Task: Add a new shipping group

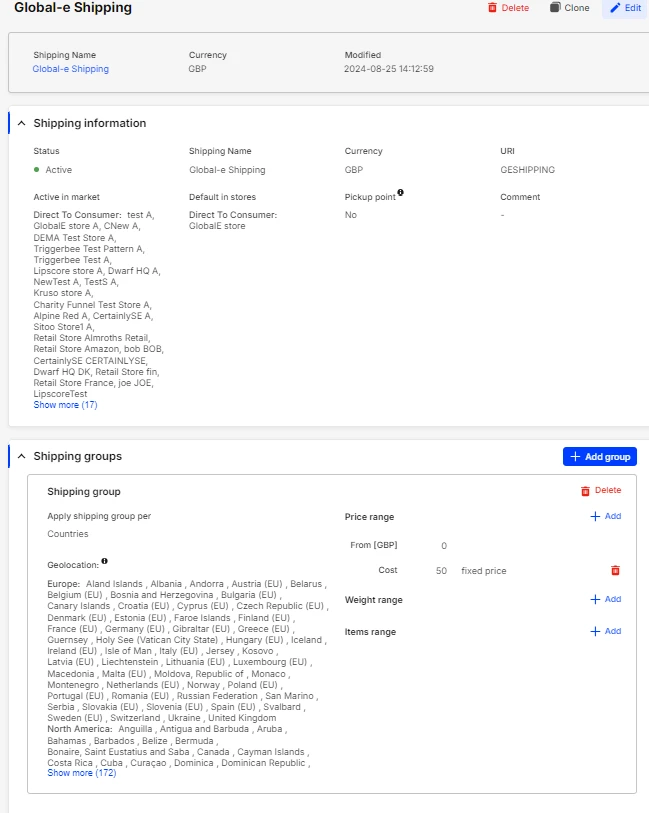Action: (x=600, y=456)
